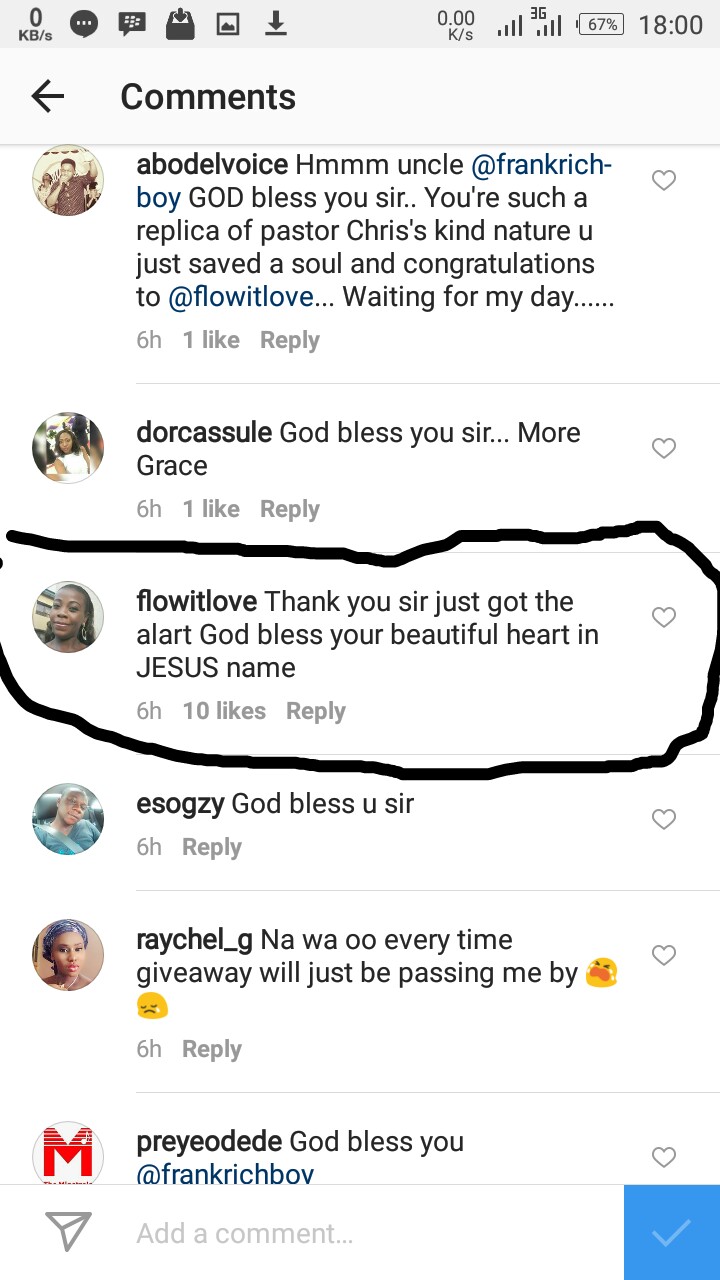The height and width of the screenshot is (1280, 720).
Task: View the 10 likes on flowitlove's comment
Action: pyautogui.click(x=224, y=711)
